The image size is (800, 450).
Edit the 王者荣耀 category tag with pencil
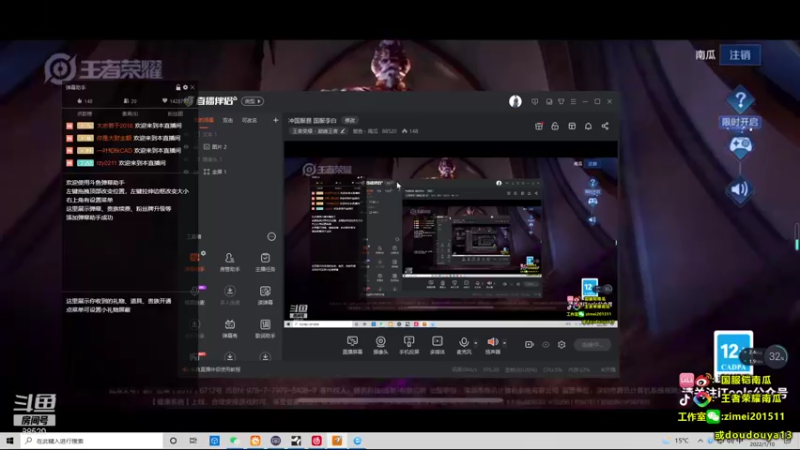[x=343, y=131]
